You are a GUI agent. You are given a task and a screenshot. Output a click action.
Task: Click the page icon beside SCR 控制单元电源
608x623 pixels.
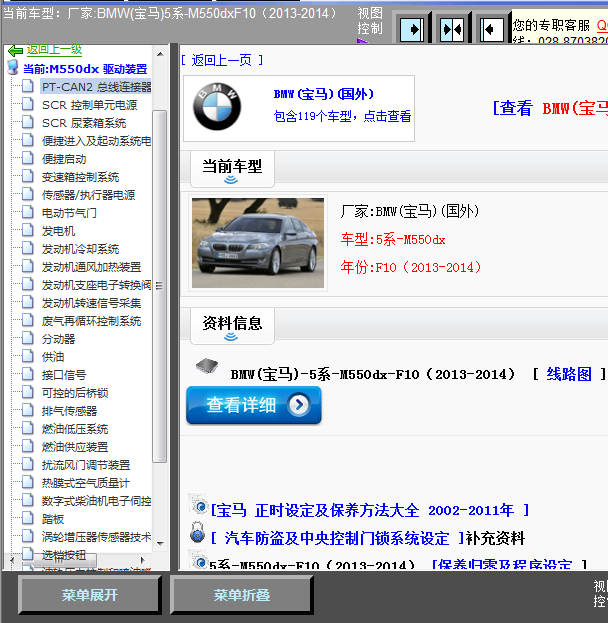click(28, 104)
